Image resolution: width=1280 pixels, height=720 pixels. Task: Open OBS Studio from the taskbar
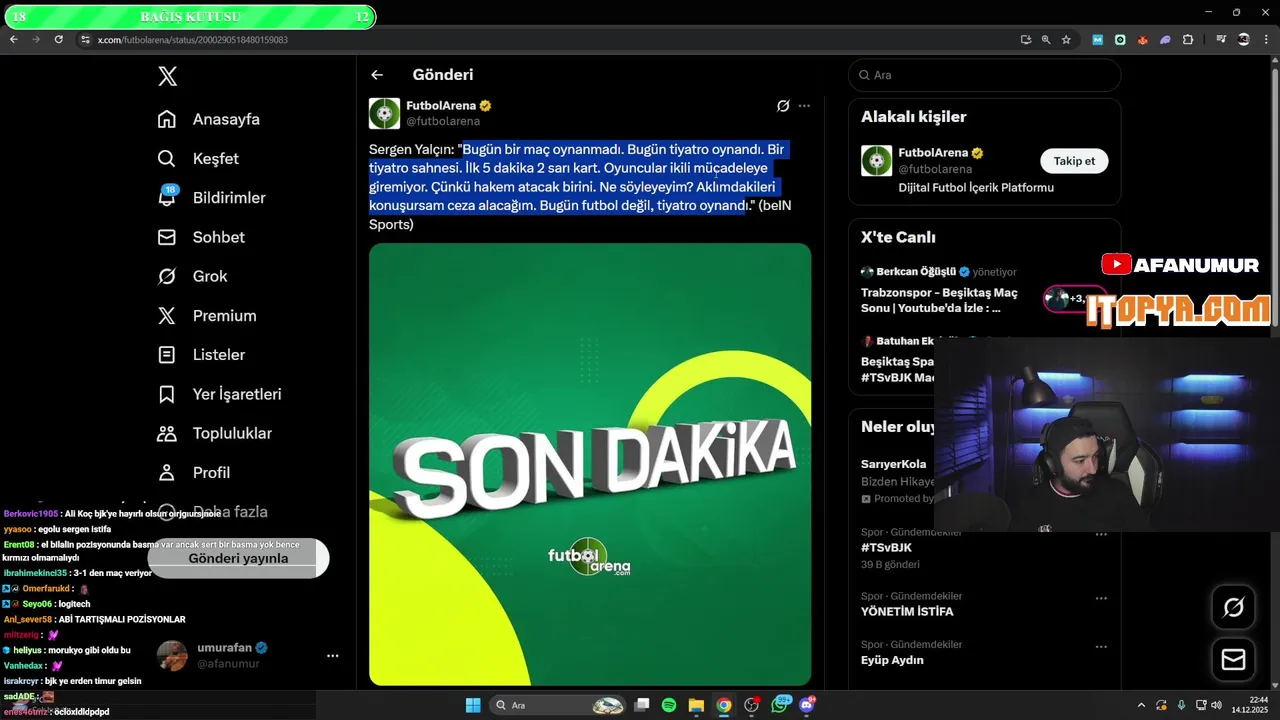[751, 705]
